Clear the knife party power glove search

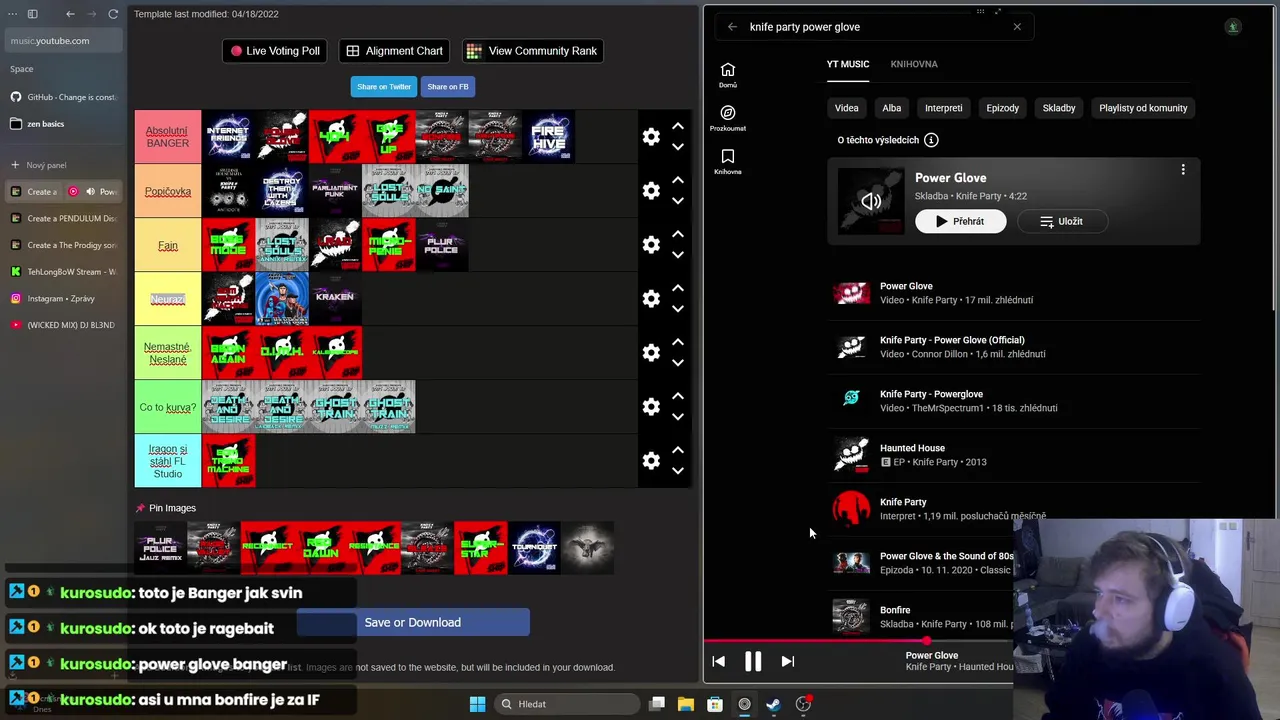point(1017,27)
